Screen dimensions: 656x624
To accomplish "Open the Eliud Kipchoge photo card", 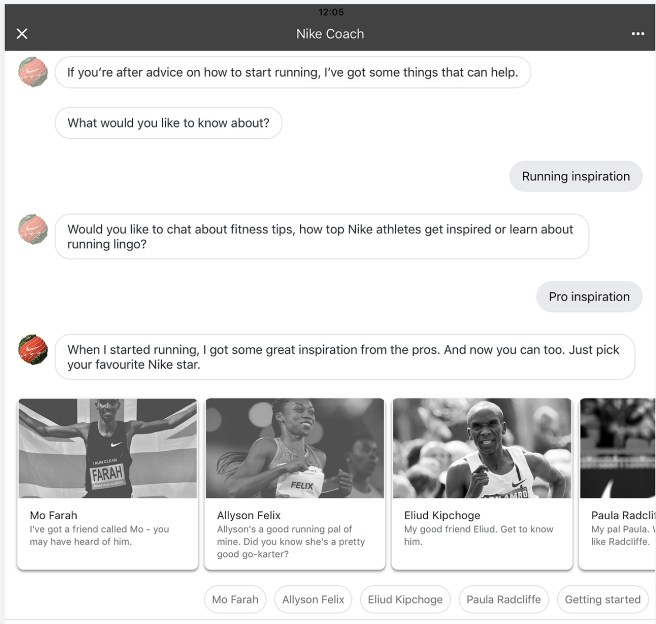I will (x=482, y=448).
